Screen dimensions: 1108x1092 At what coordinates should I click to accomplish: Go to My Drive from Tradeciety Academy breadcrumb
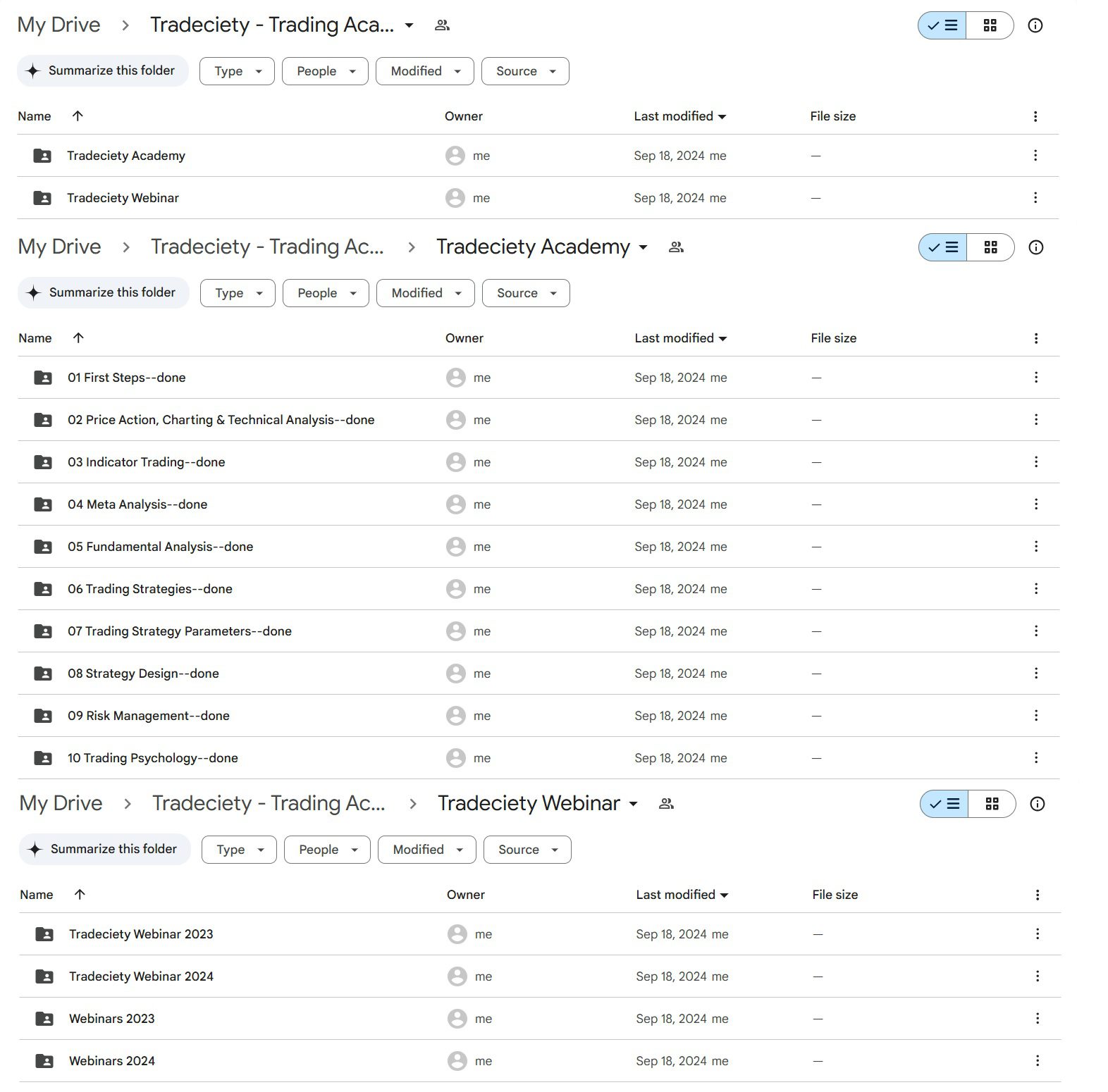point(60,247)
